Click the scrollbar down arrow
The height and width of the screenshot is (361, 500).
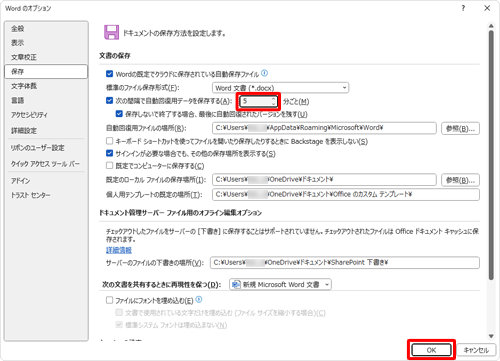(491, 336)
